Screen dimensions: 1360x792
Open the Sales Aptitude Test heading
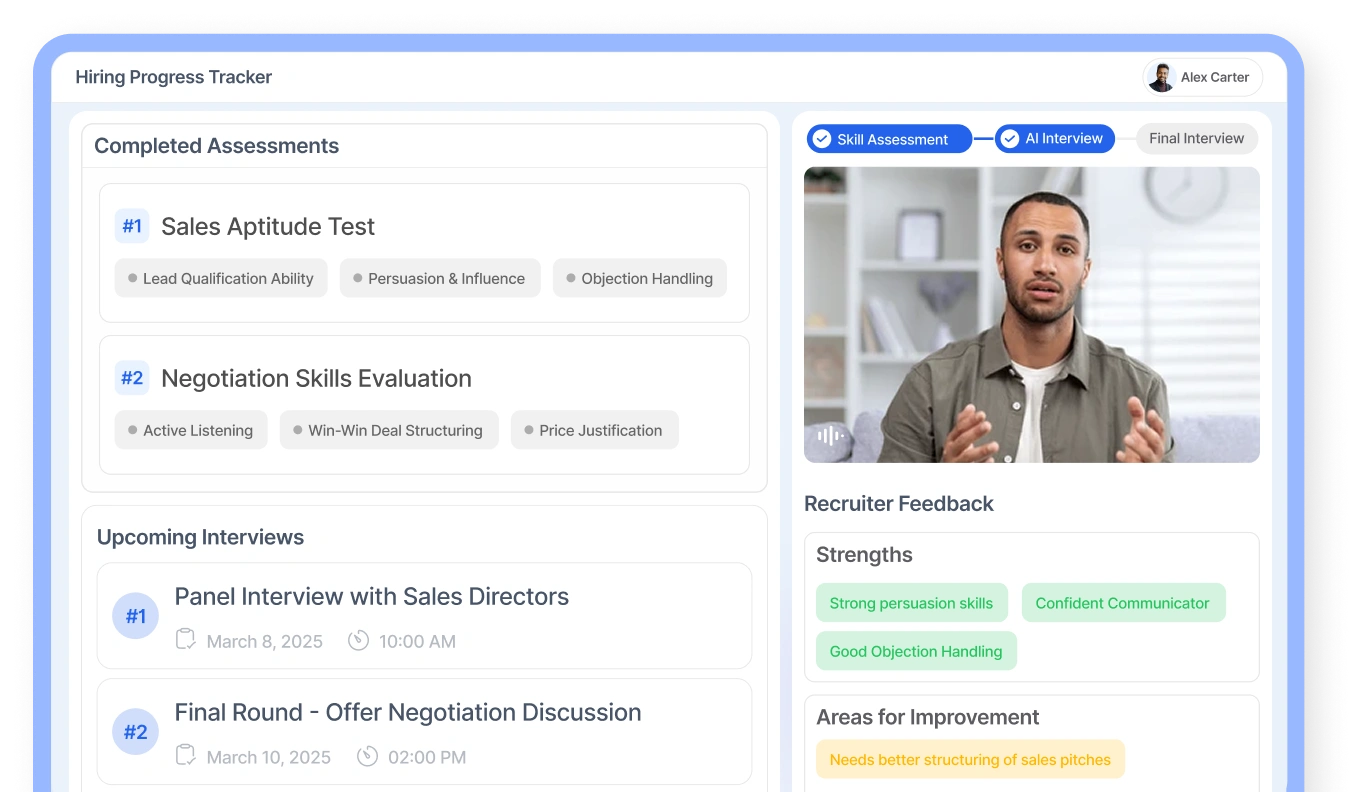(268, 226)
